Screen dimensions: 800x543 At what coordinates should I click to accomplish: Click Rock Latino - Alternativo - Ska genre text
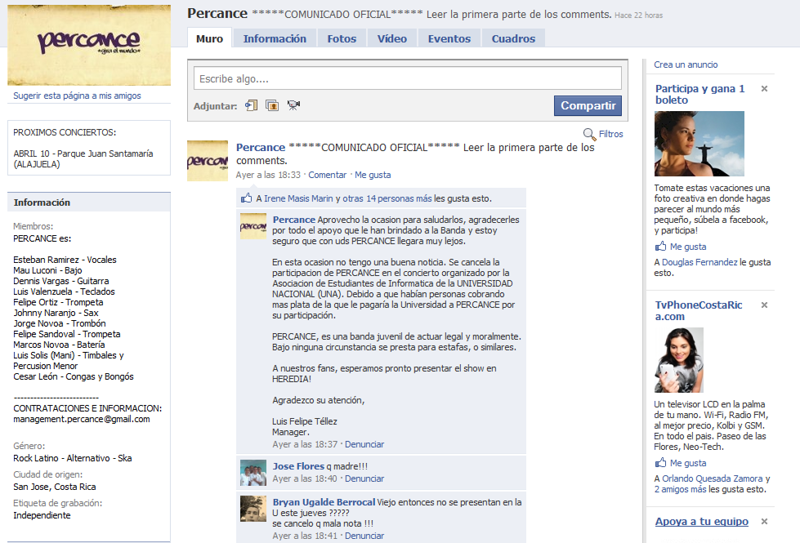click(x=72, y=458)
